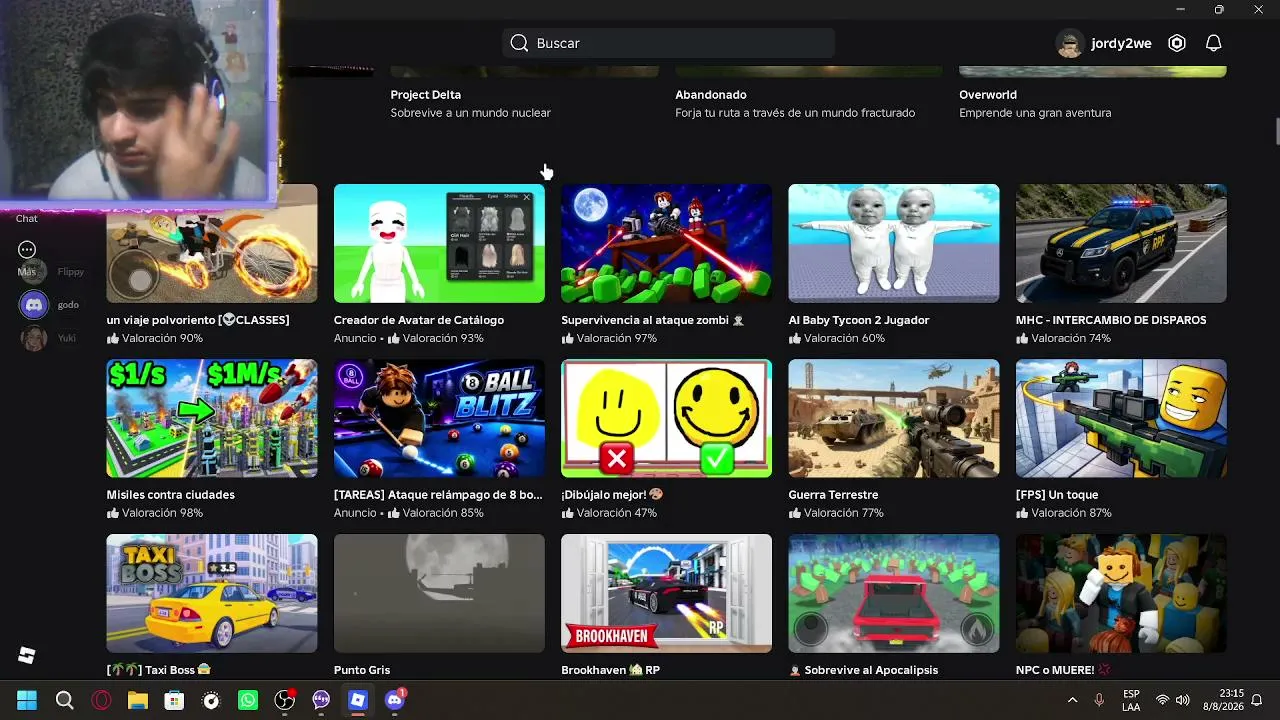
Task: Open the 8 Ball Blitz thumbnail
Action: pos(439,418)
